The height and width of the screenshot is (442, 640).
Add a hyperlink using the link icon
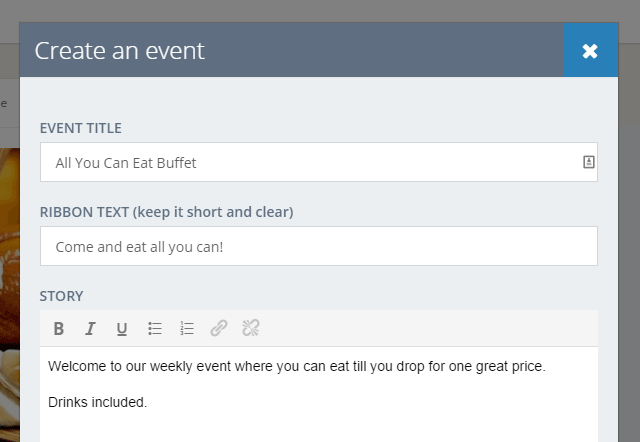219,328
